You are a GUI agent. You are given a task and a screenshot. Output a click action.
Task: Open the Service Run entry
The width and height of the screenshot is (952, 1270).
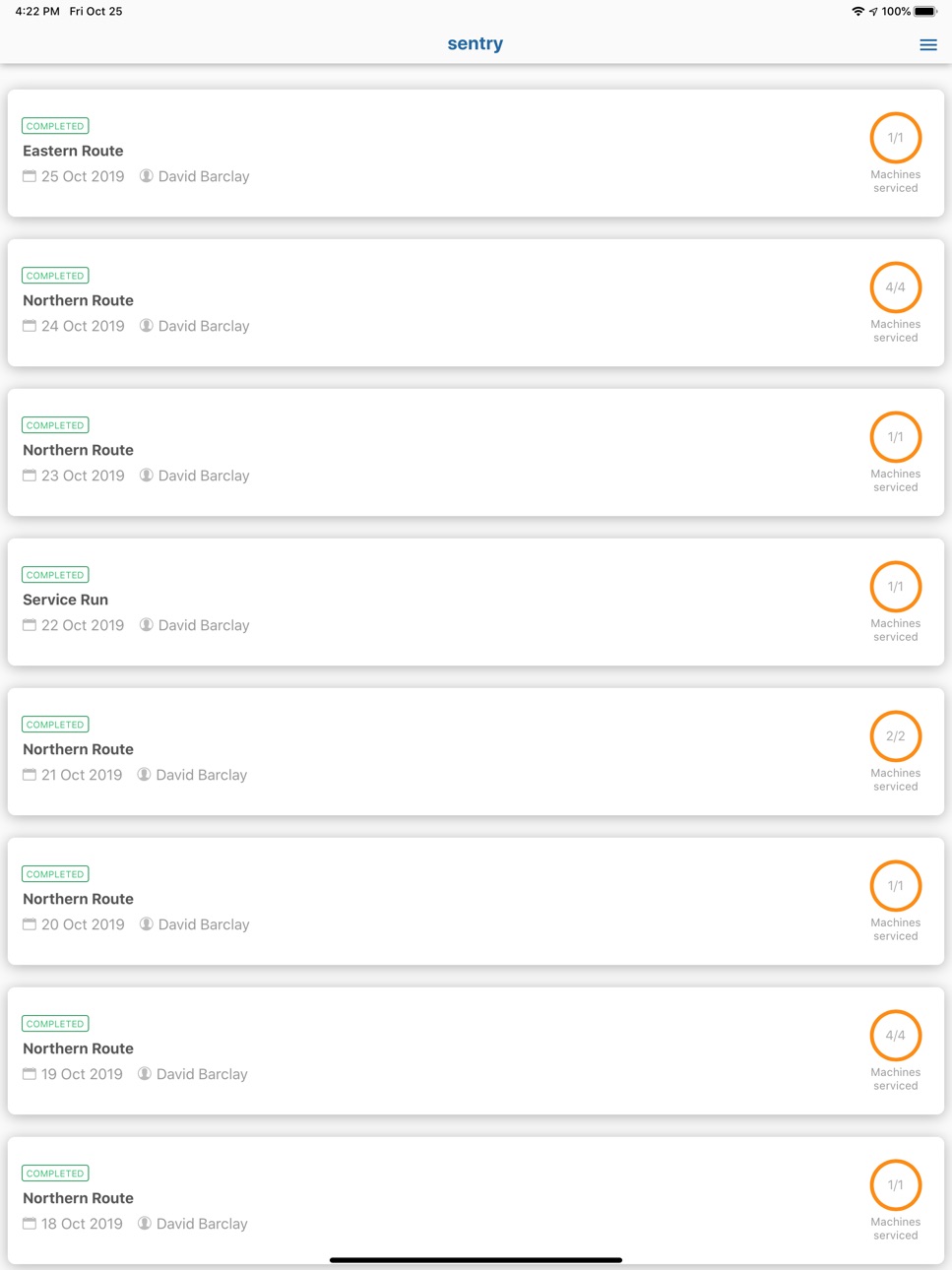[476, 603]
